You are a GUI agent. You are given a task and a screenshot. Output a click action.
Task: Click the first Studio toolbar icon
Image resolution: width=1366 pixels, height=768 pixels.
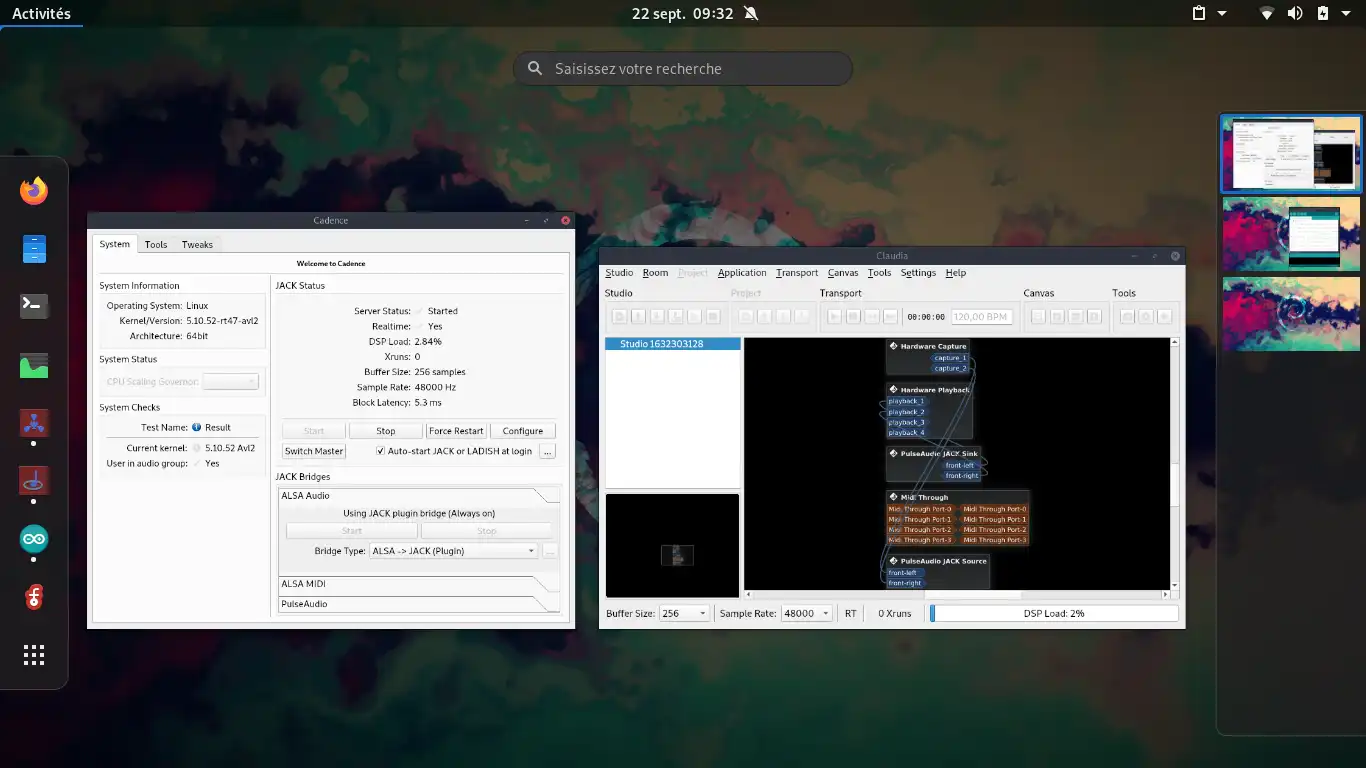(x=619, y=317)
